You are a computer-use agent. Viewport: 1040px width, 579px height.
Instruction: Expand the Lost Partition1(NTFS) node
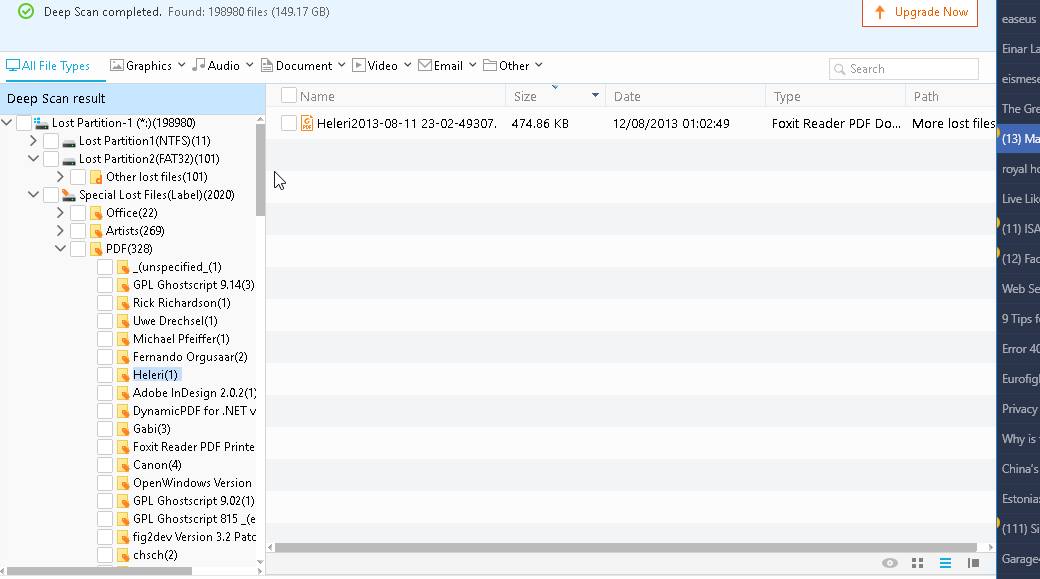coord(33,141)
